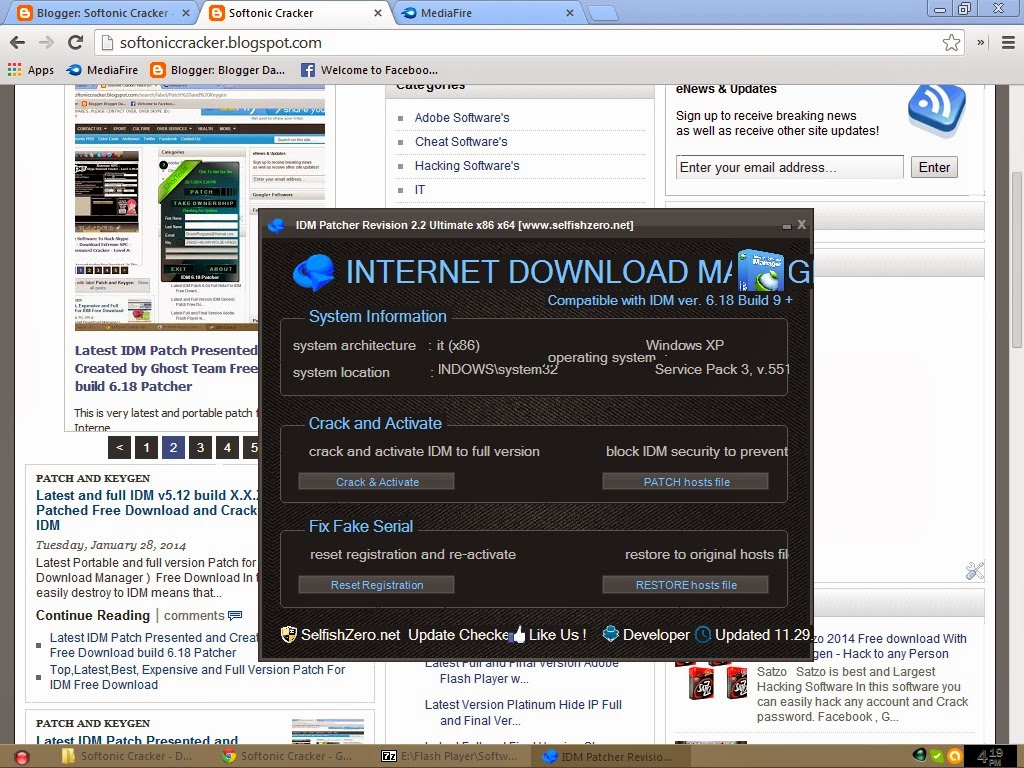Screen dimensions: 1024x768
Task: Open Chrome Softonic Cracker taskbar item
Action: point(287,756)
